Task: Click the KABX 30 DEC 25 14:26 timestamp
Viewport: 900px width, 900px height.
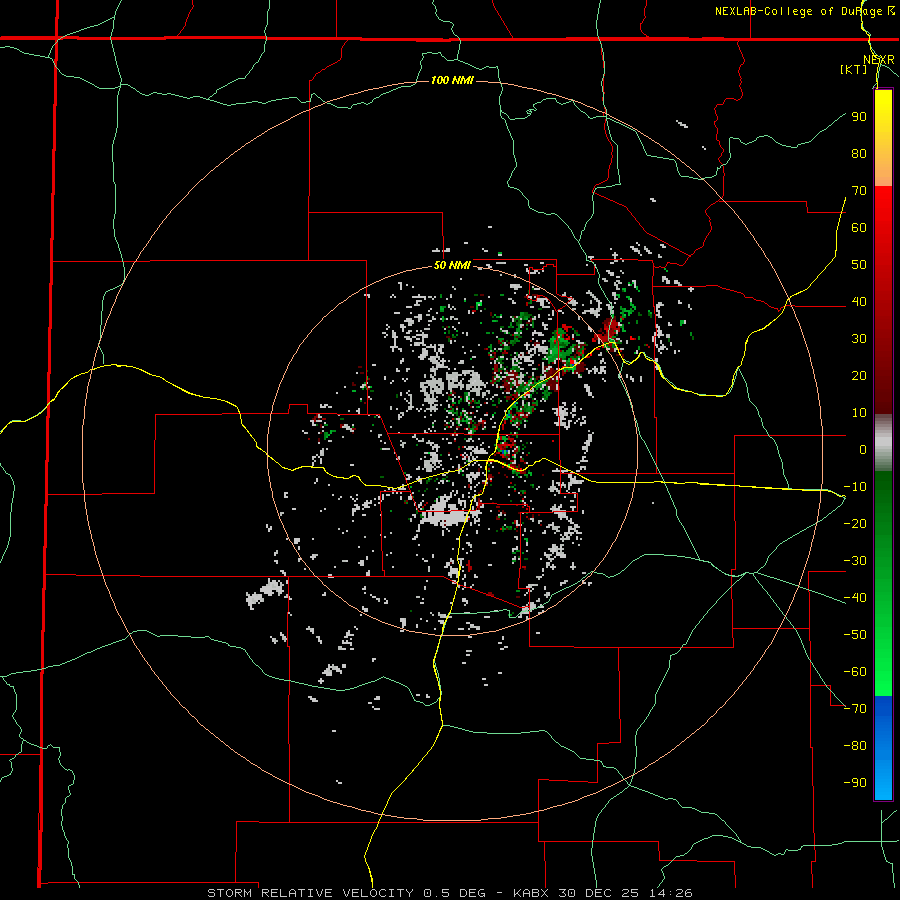Action: pyautogui.click(x=603, y=893)
